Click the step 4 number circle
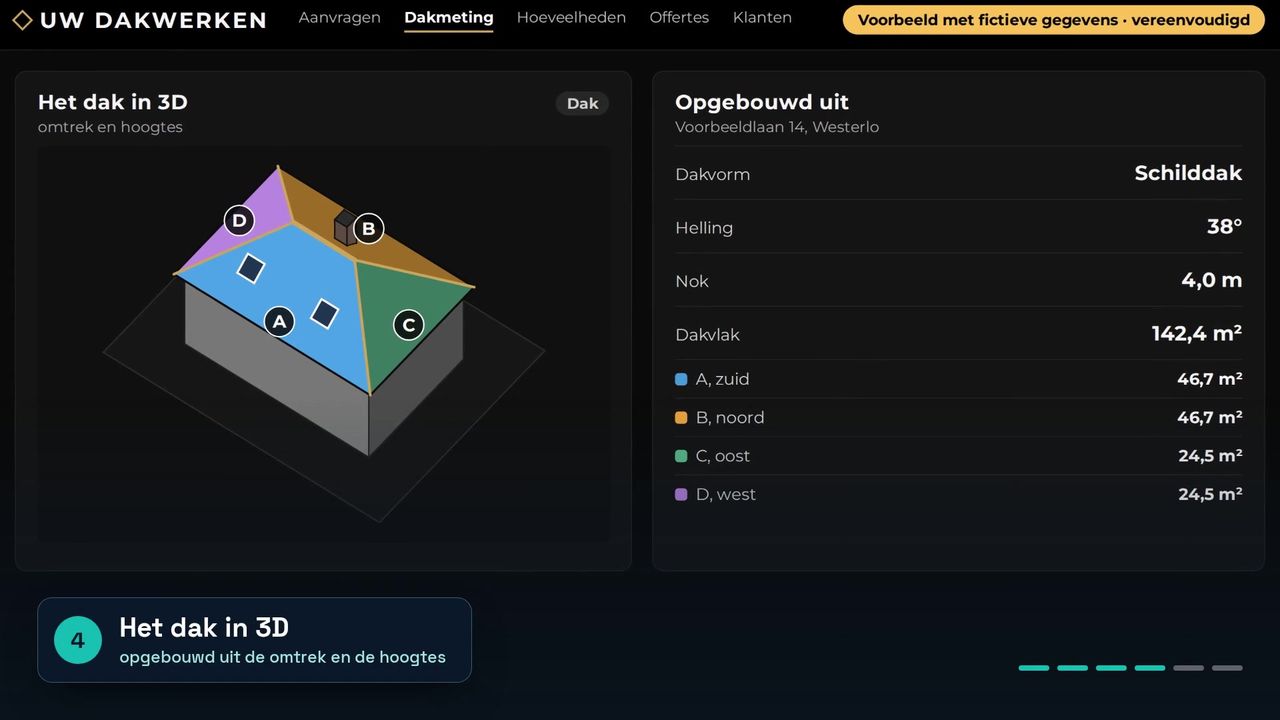1280x720 pixels. point(78,640)
